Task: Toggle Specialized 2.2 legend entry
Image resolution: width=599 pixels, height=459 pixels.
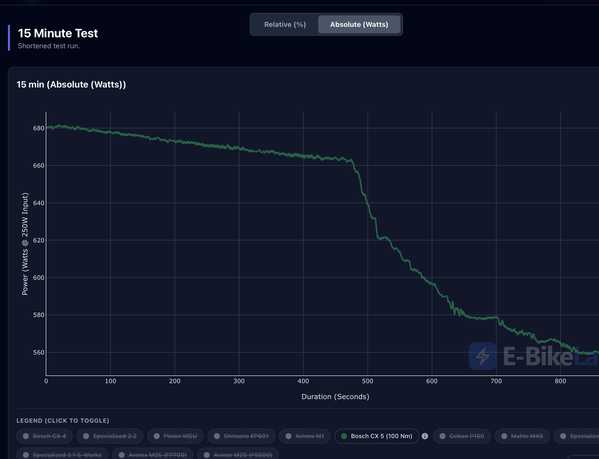Action: pos(110,436)
